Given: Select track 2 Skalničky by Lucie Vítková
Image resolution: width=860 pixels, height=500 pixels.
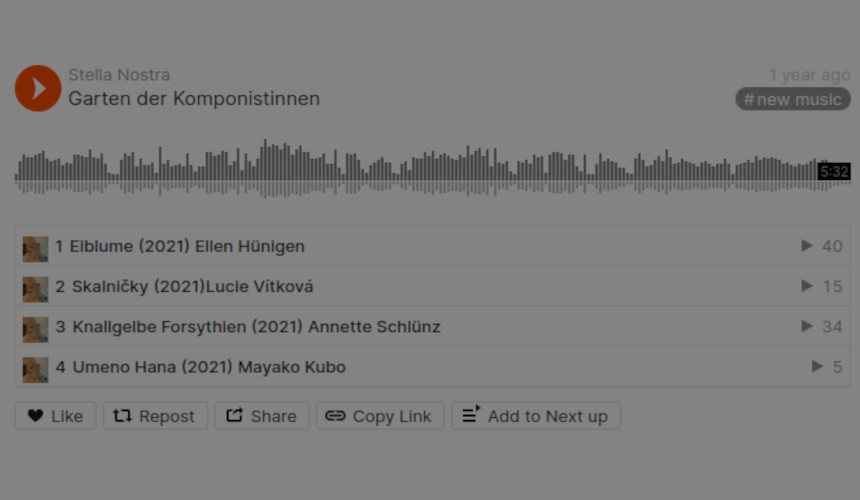Looking at the screenshot, I should tap(432, 286).
